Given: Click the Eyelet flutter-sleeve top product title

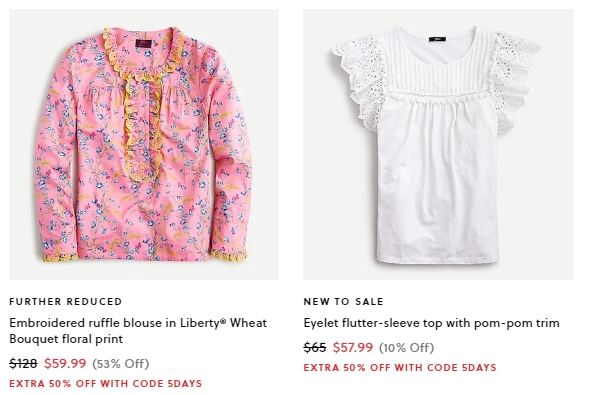Looking at the screenshot, I should (x=432, y=323).
